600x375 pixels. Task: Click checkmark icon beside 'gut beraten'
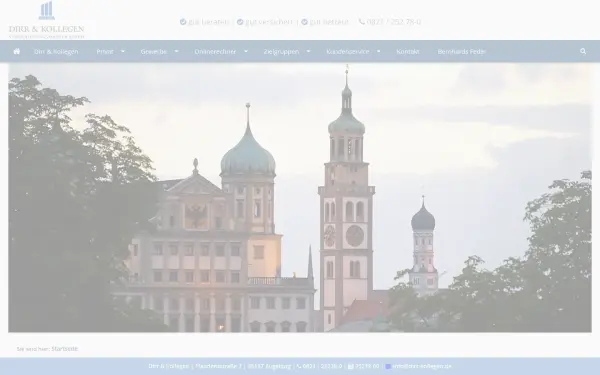point(183,22)
